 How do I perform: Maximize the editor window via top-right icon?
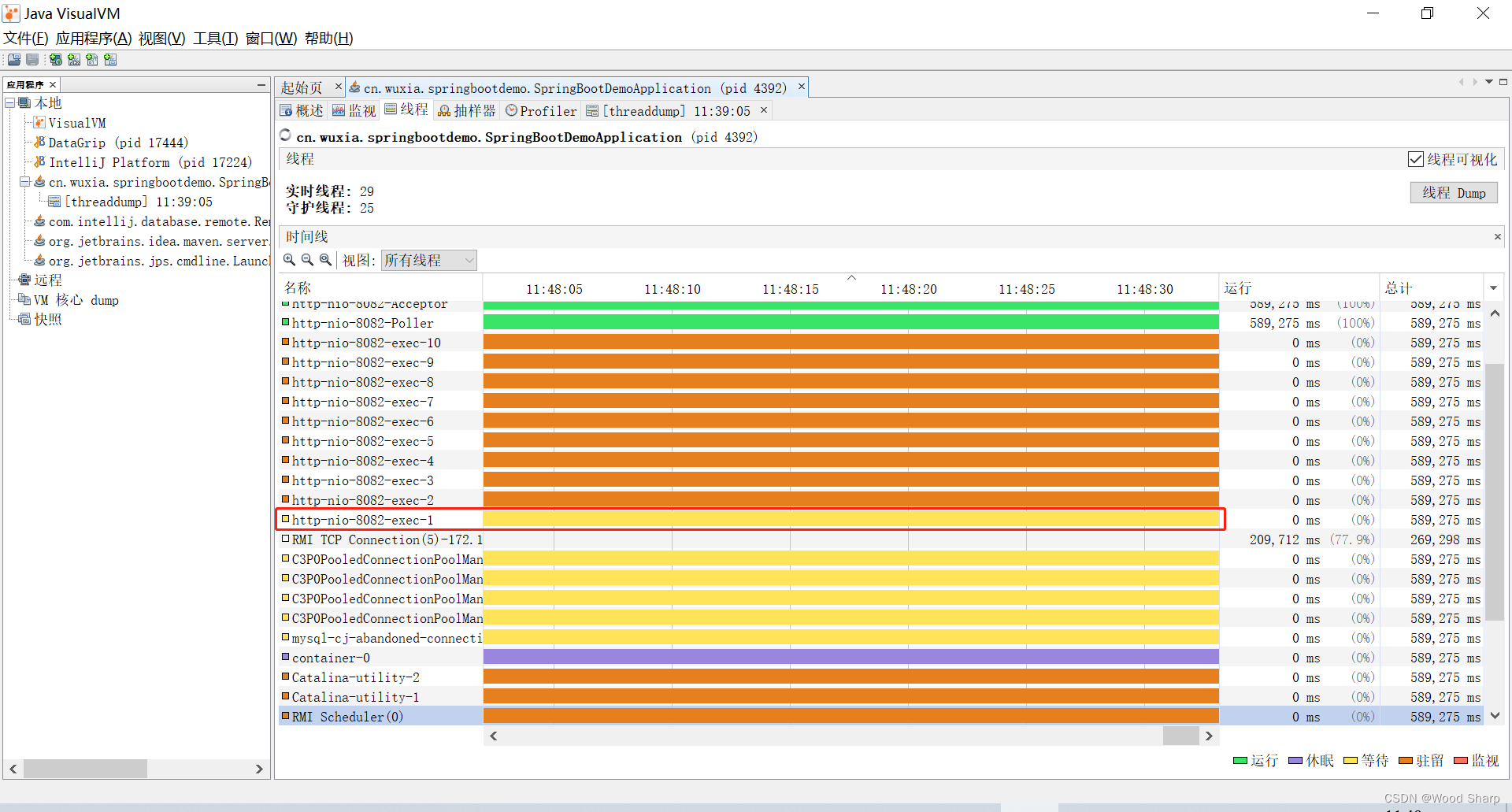(x=1503, y=82)
